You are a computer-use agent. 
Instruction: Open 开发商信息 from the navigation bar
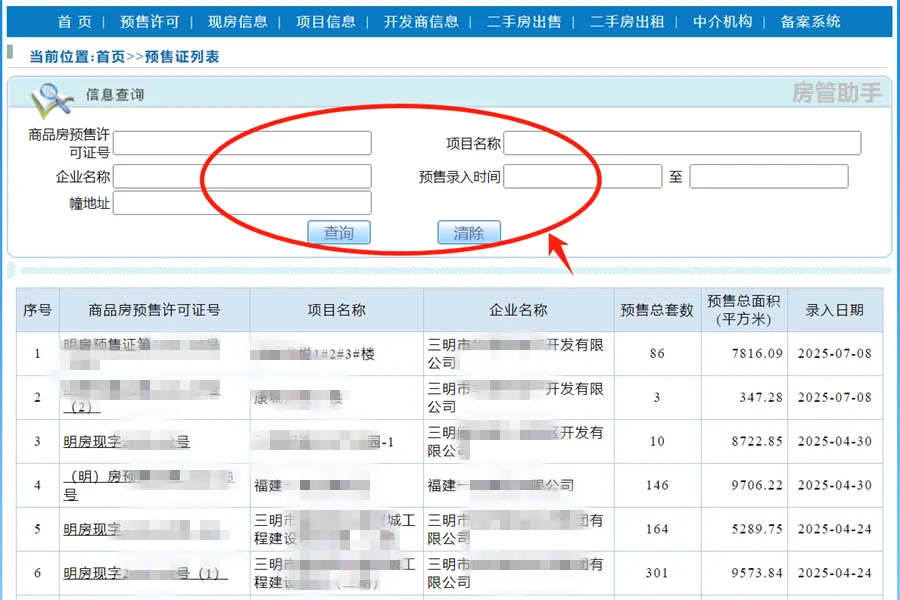pyautogui.click(x=421, y=22)
